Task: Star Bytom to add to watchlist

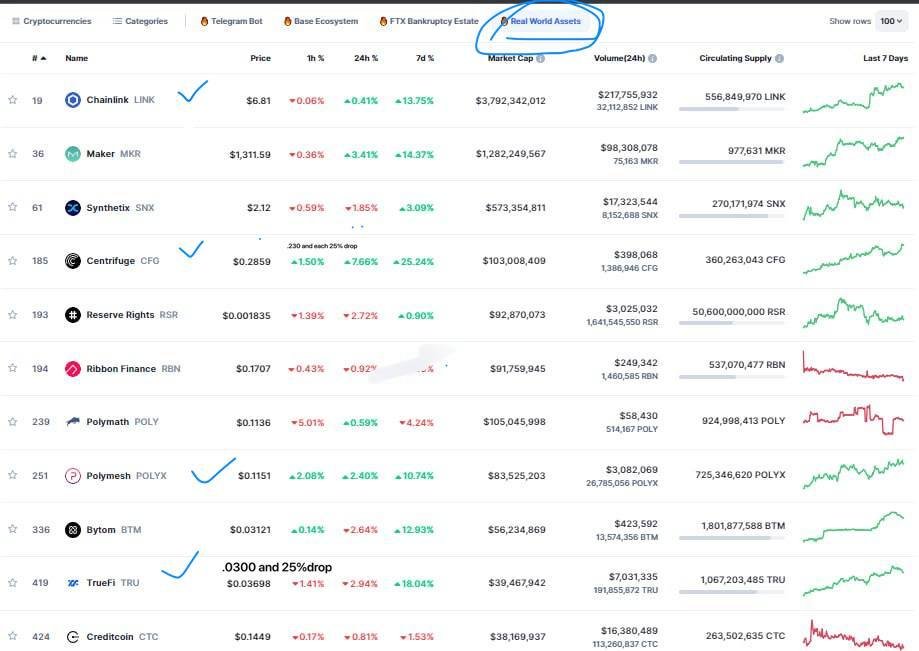Action: point(12,529)
